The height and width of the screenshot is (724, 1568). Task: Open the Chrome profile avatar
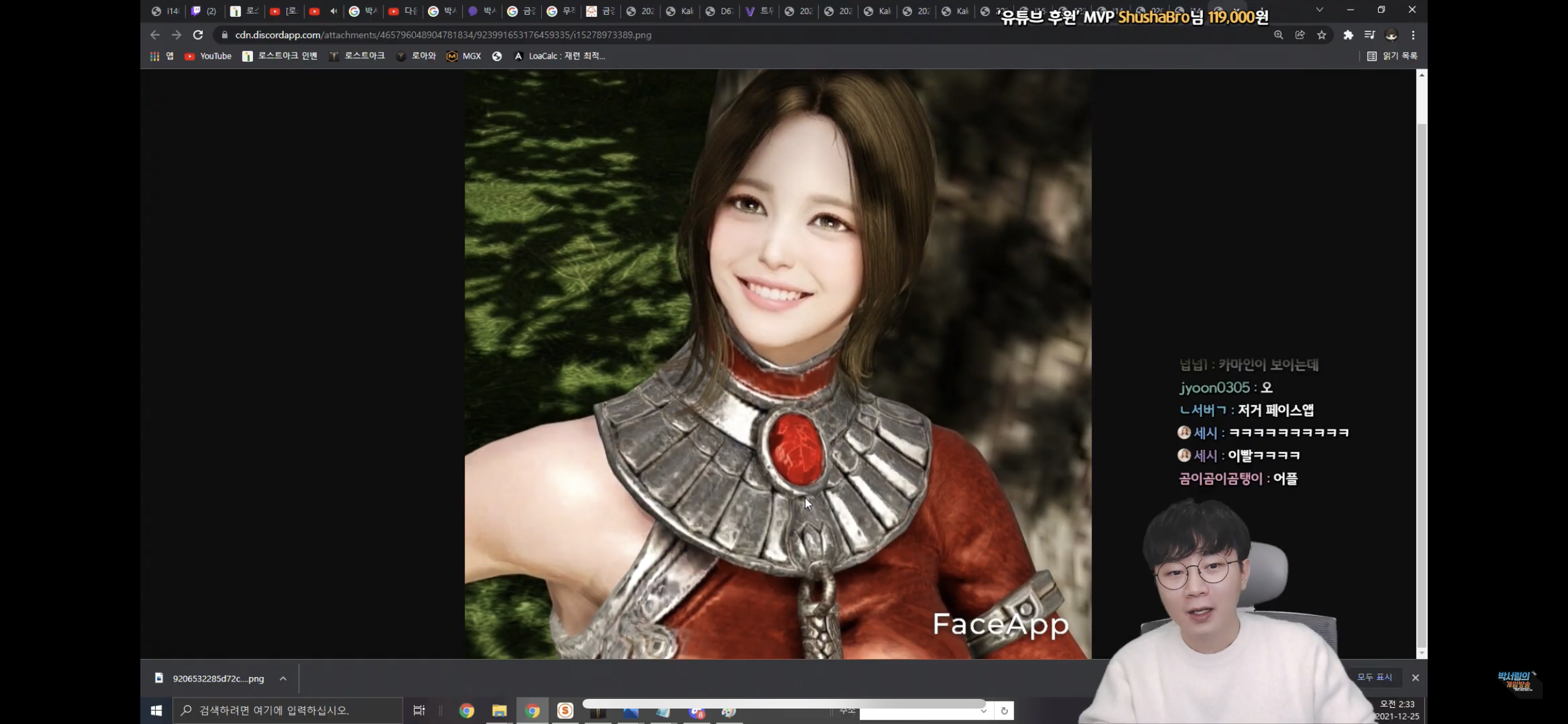pyautogui.click(x=1392, y=35)
